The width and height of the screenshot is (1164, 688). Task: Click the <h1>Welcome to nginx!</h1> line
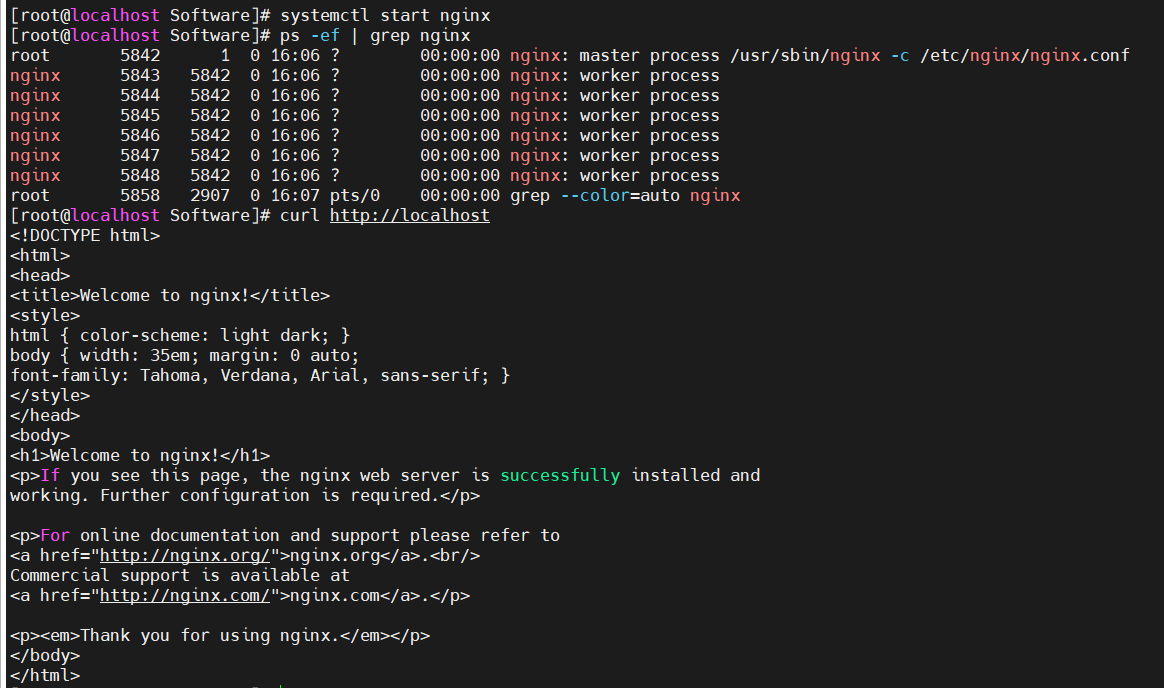[140, 455]
